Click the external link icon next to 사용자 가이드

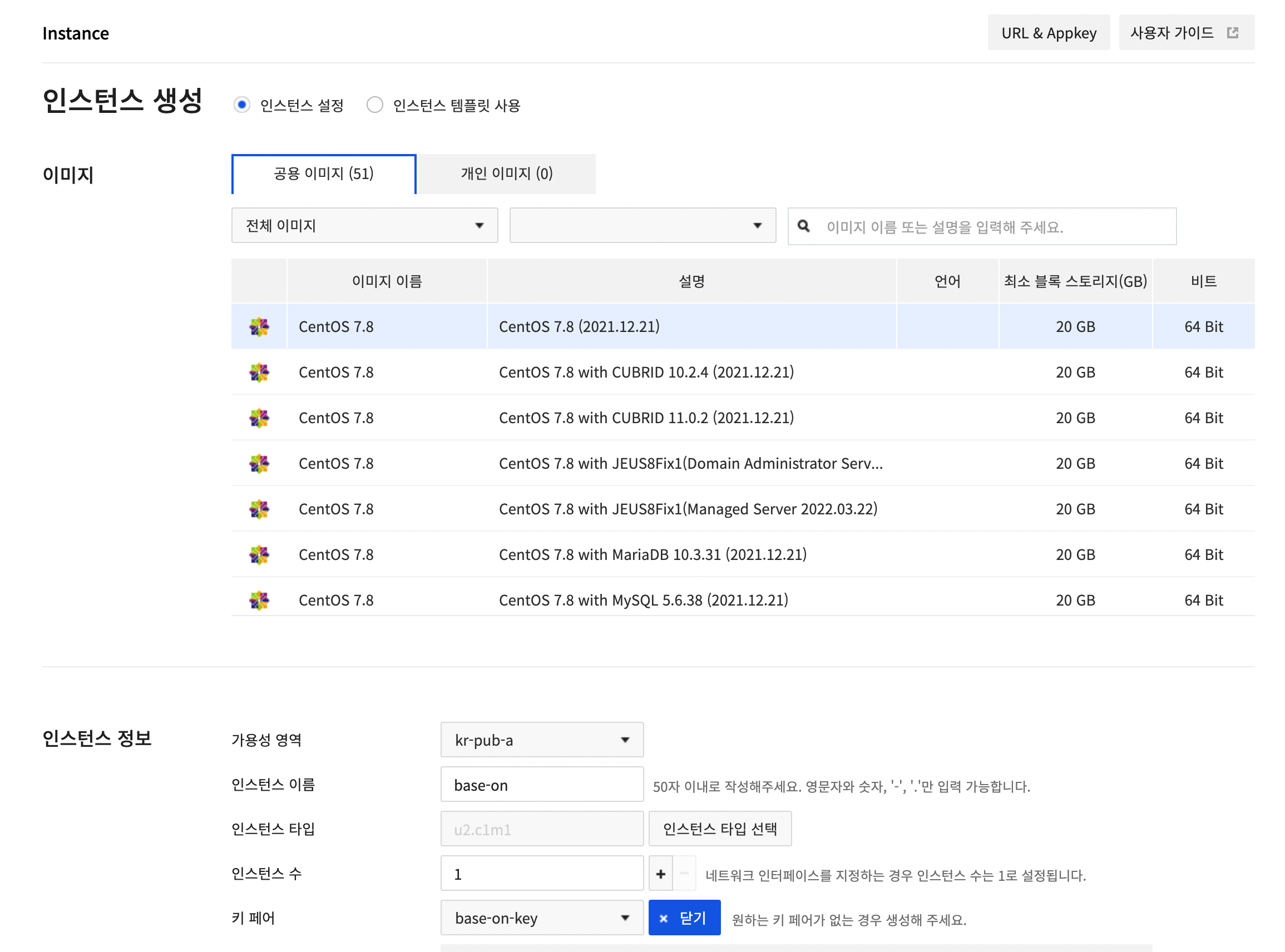tap(1232, 33)
